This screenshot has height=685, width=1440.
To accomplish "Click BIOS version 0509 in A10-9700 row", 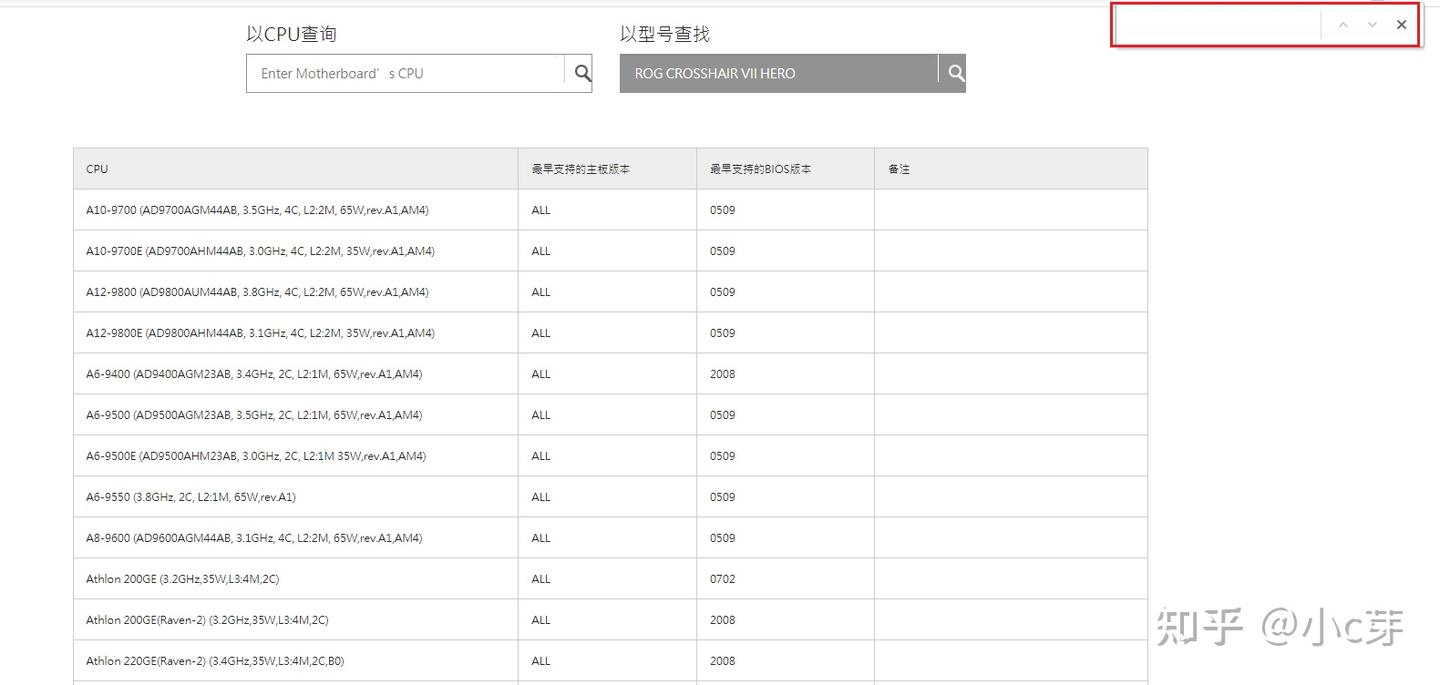I will (x=722, y=210).
